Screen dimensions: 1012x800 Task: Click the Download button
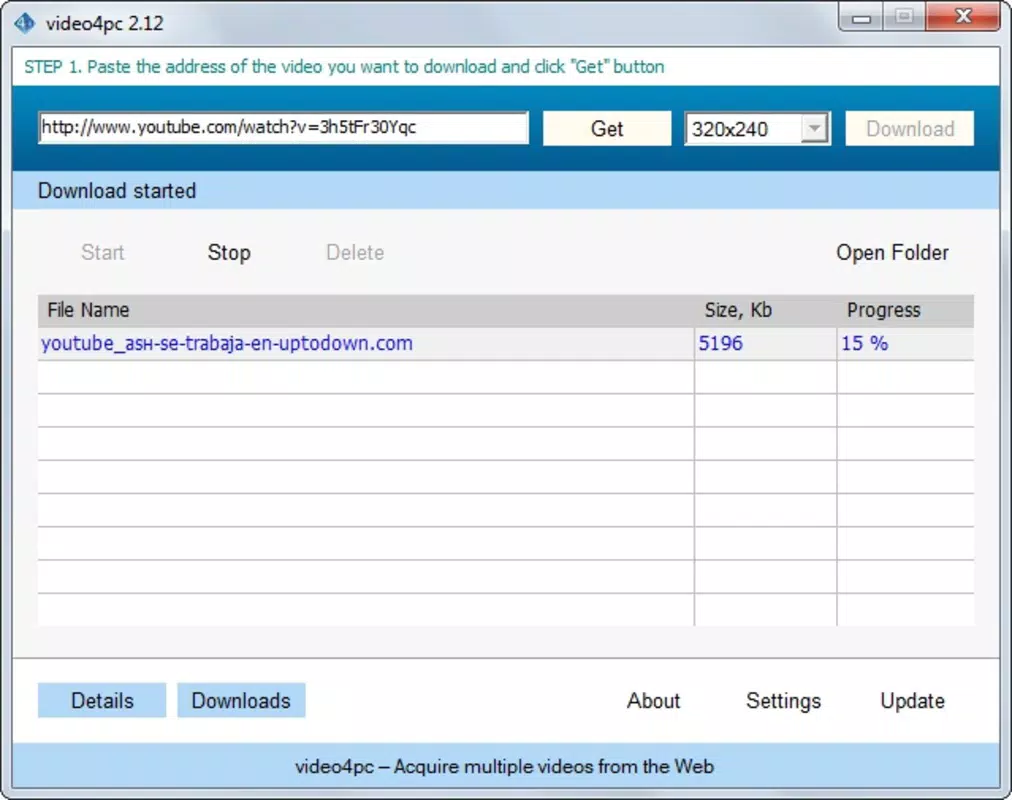[x=909, y=128]
